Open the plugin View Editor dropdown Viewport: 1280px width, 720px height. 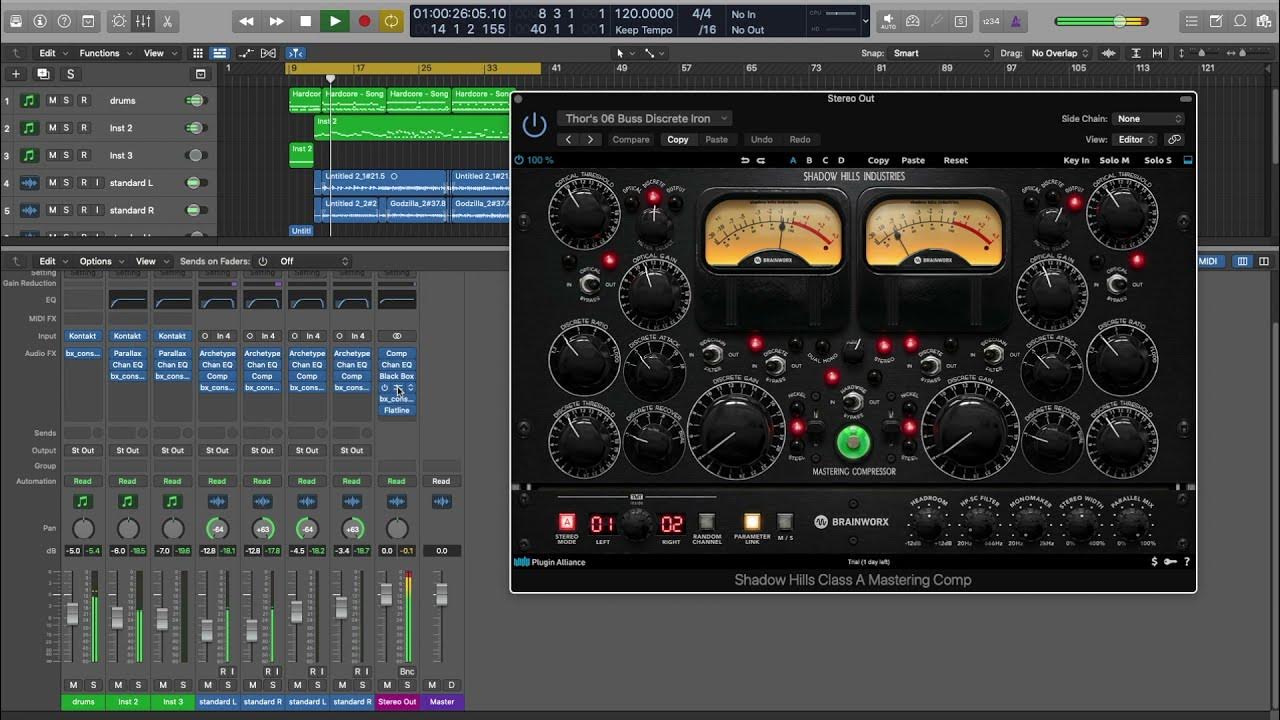tap(1137, 140)
